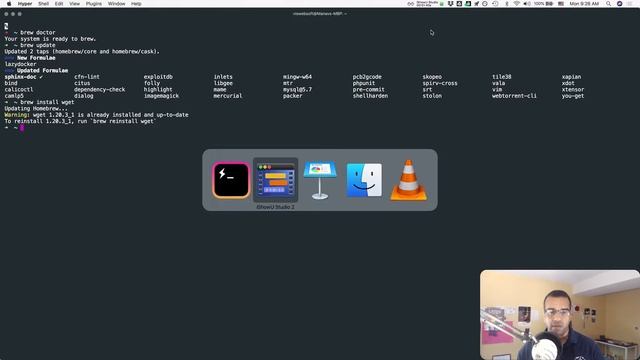The width and height of the screenshot is (640, 360).
Task: Click the 'mingw-w64' formula entry
Action: pos(297,77)
